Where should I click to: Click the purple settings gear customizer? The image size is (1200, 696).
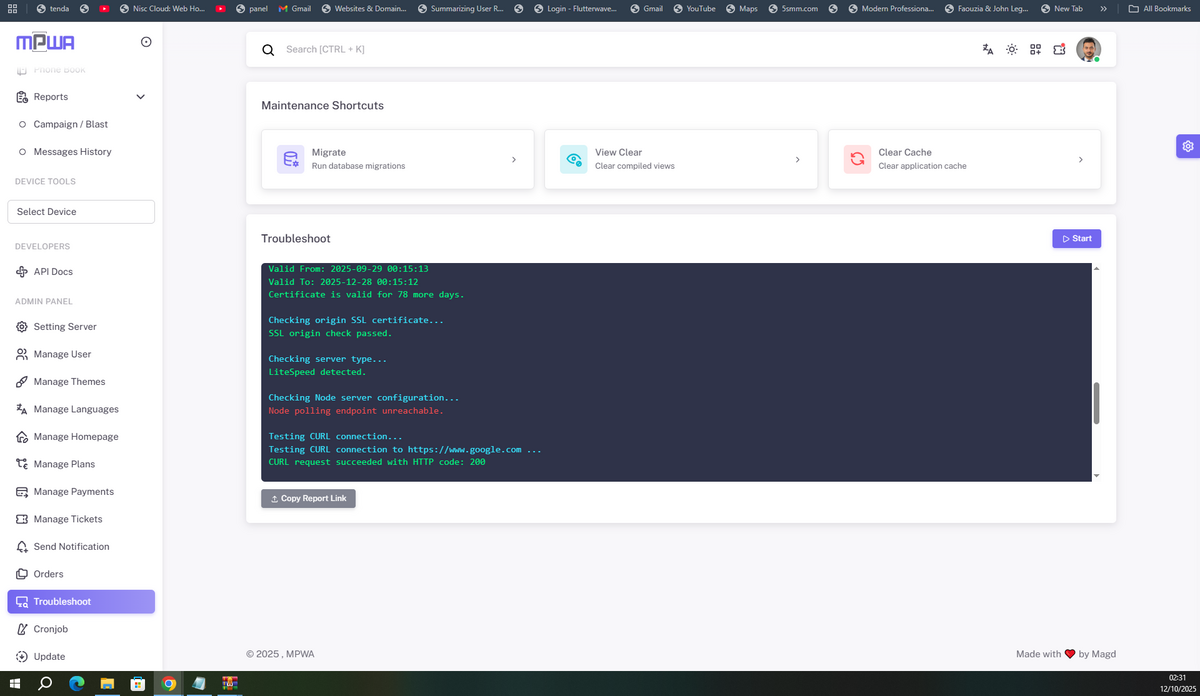pos(1187,146)
